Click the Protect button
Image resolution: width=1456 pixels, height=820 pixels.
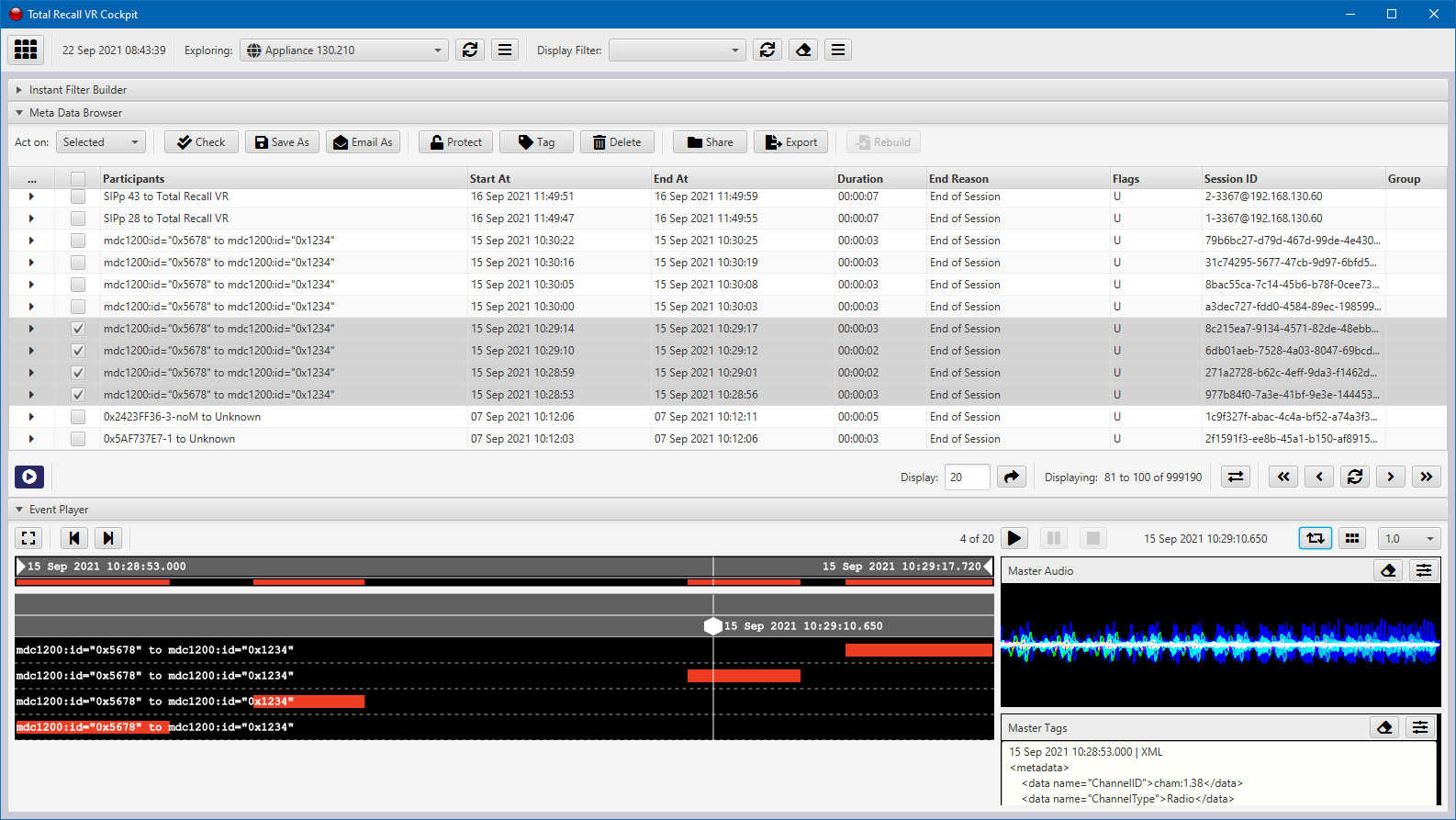455,142
